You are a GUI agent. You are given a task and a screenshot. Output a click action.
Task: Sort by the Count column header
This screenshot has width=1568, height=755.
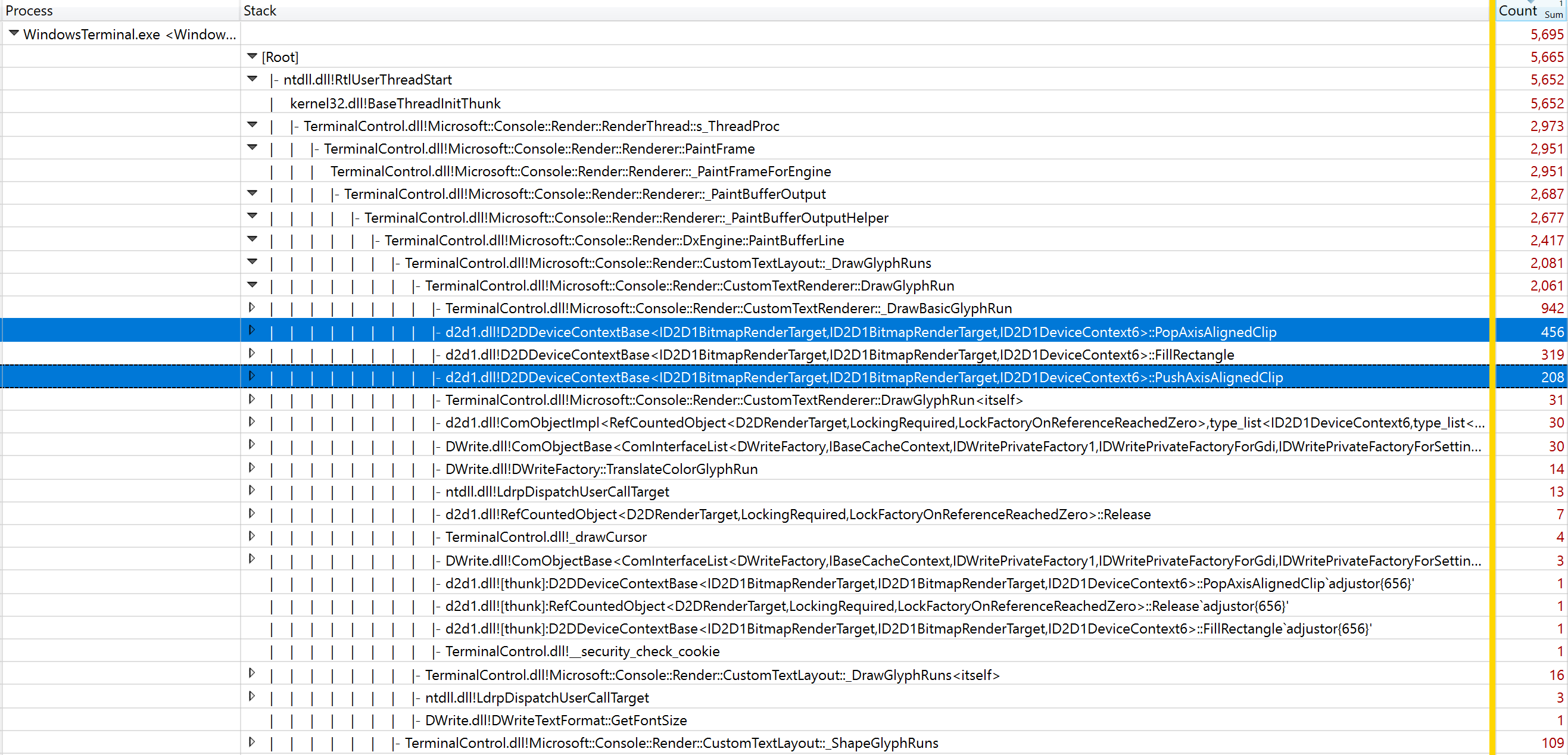(x=1517, y=10)
